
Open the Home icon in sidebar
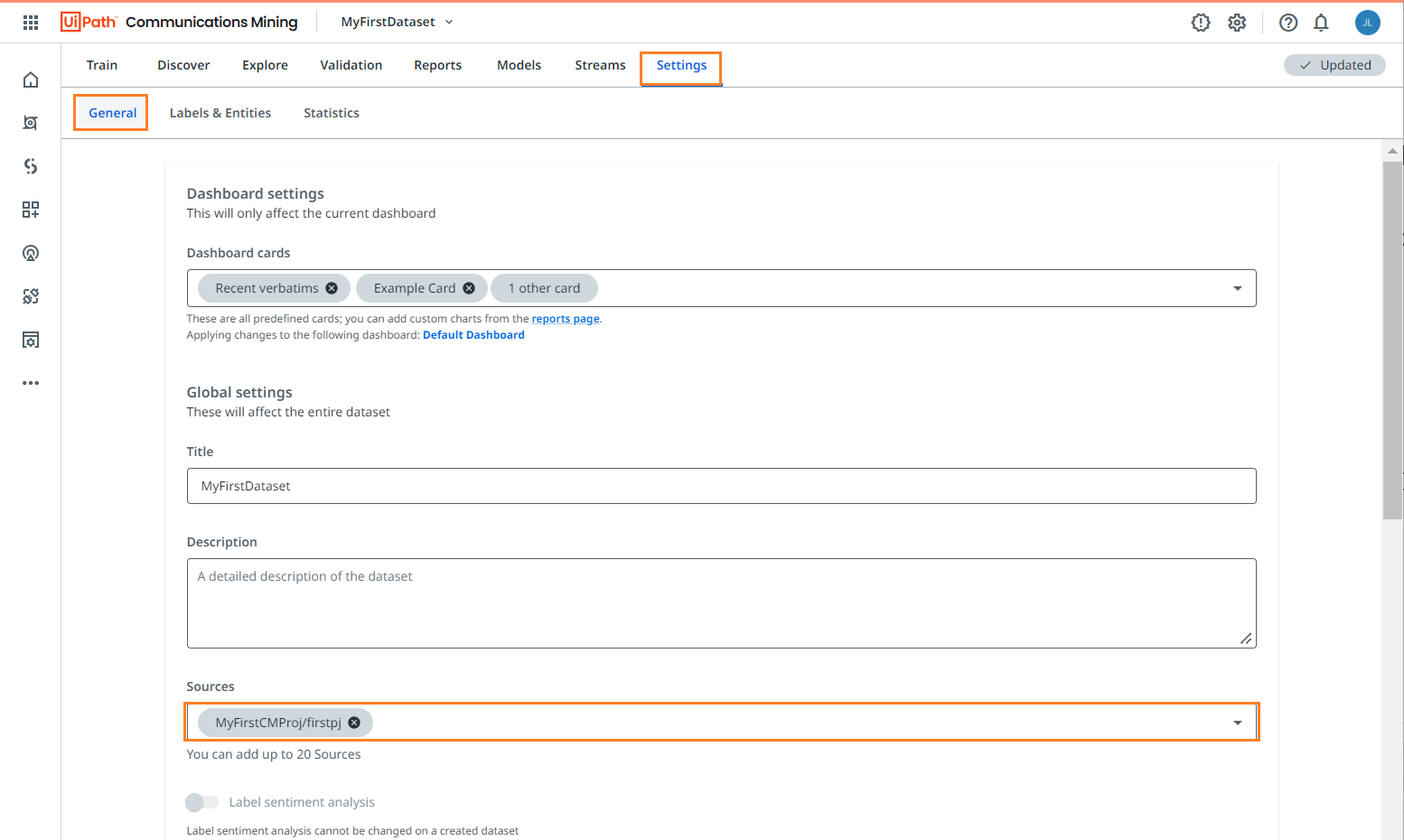(x=31, y=79)
